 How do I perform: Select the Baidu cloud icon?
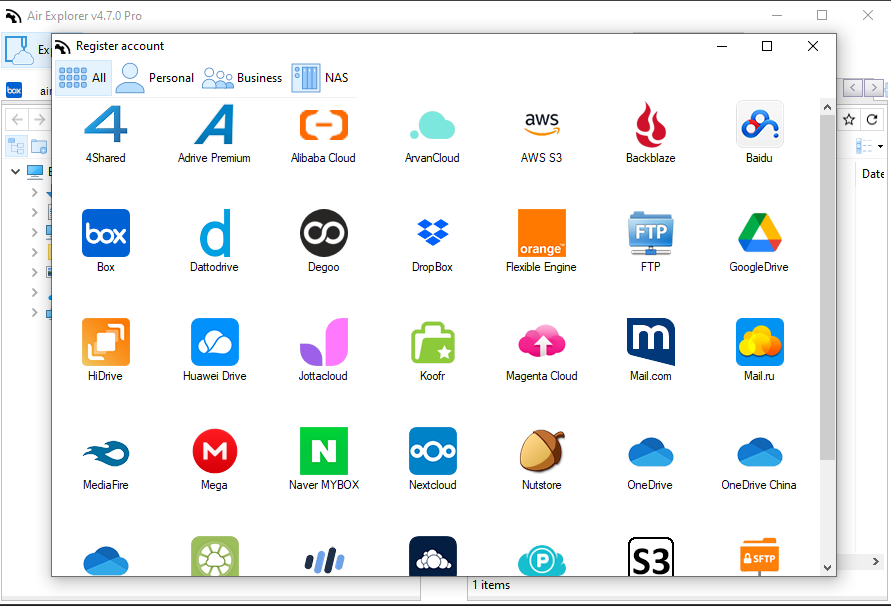760,134
